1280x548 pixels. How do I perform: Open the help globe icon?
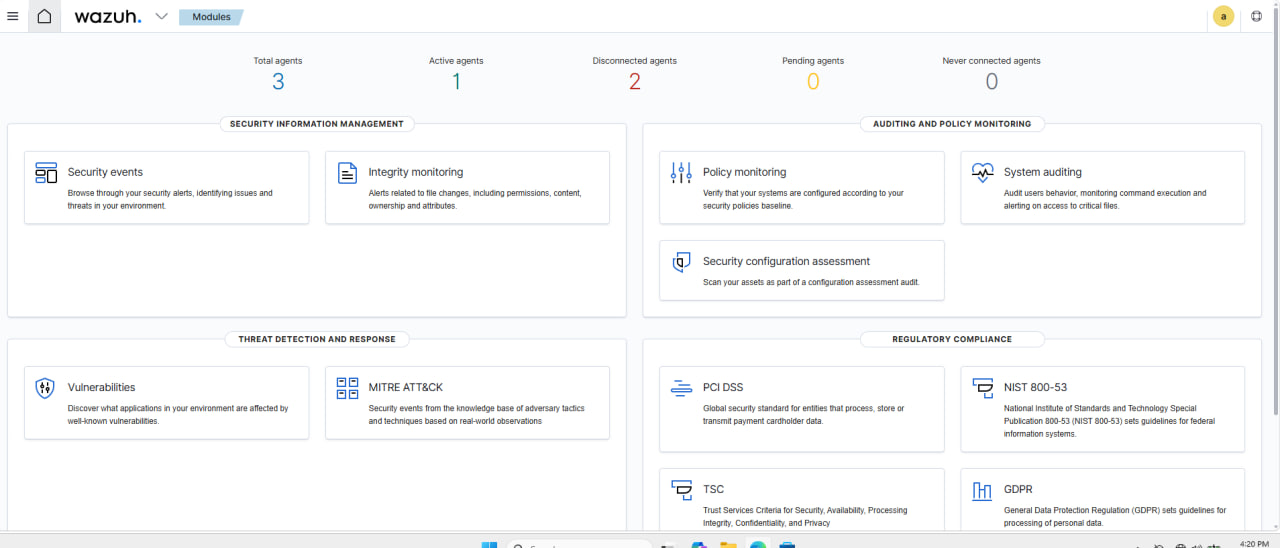1257,16
